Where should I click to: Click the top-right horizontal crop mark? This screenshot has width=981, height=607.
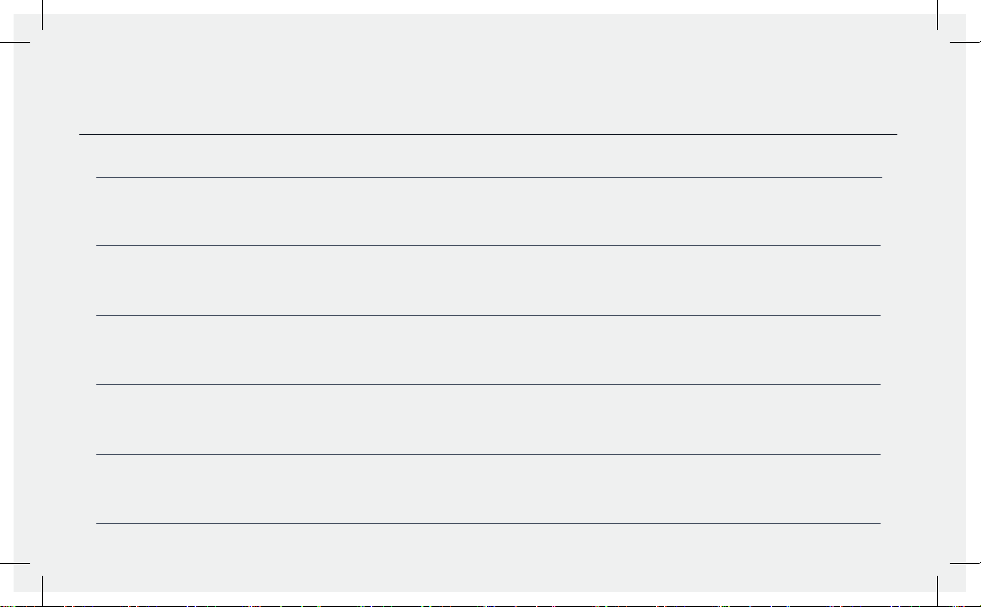[x=965, y=43]
